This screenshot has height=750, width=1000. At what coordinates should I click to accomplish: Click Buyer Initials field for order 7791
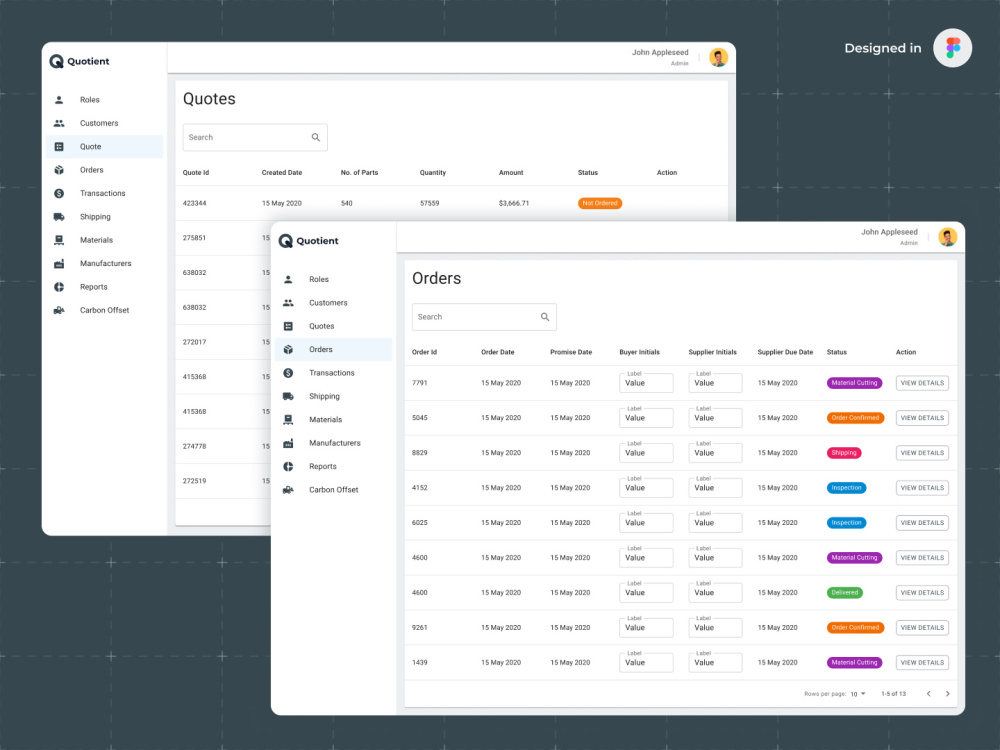(646, 383)
